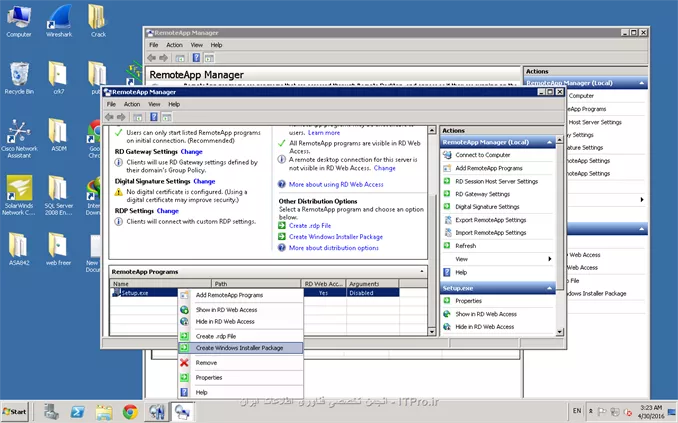
Task: Click RD Gateway Settings action in Actions pane
Action: [x=483, y=194]
